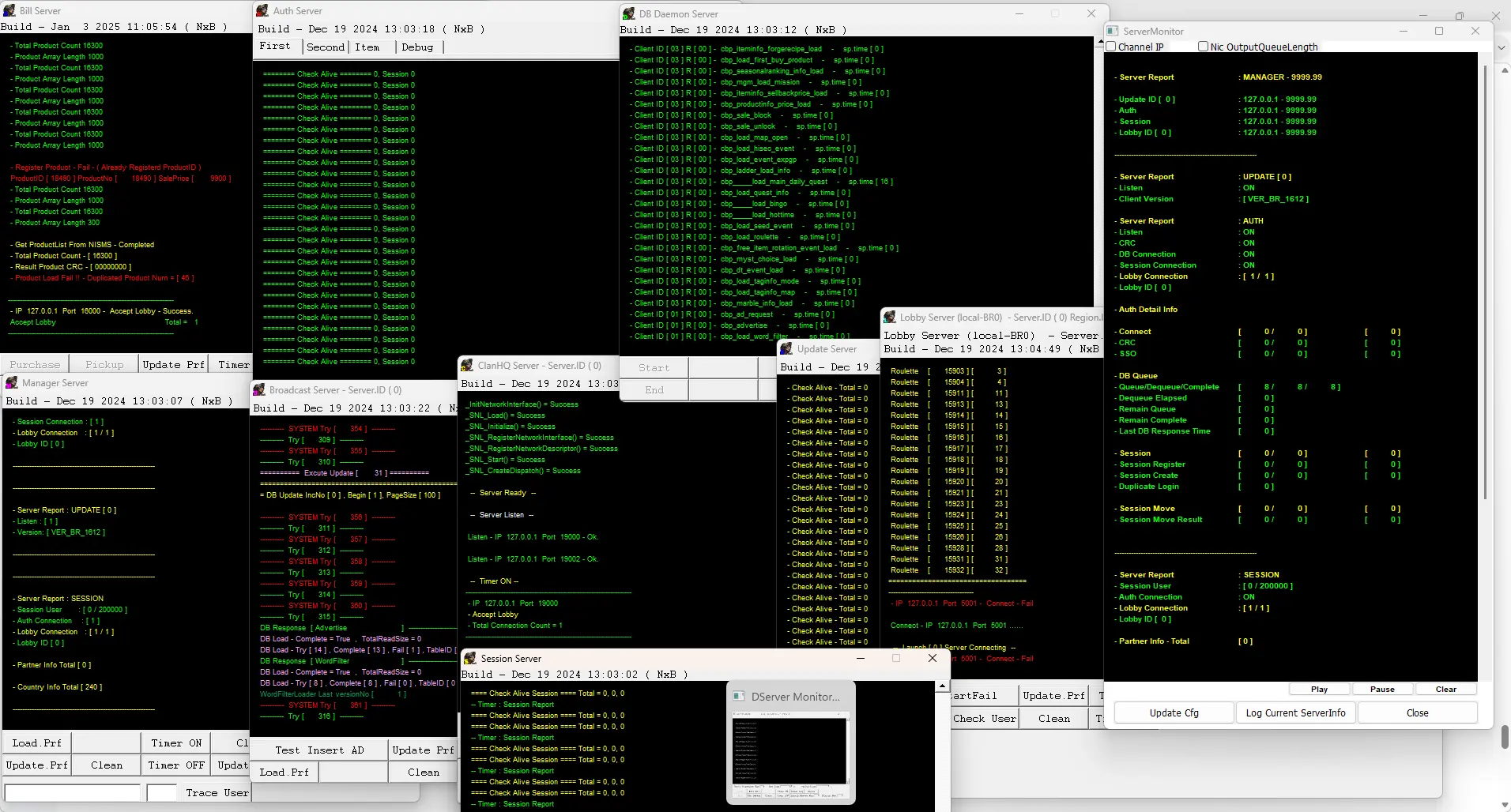Image resolution: width=1511 pixels, height=812 pixels.
Task: Switch to the First tab in Auth Server
Action: (x=275, y=47)
